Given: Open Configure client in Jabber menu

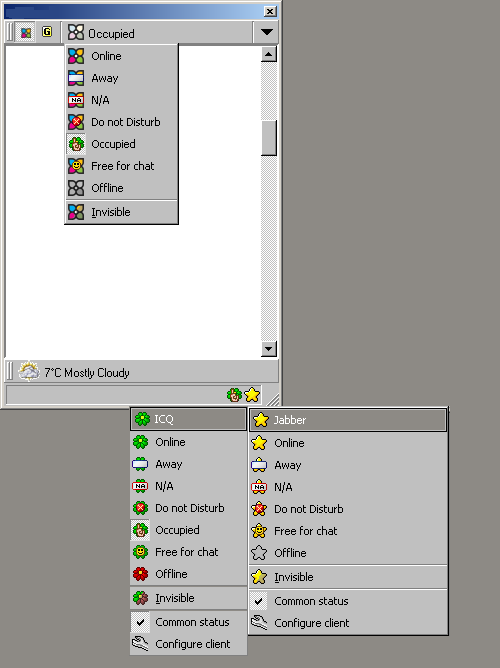Looking at the screenshot, I should [x=348, y=623].
